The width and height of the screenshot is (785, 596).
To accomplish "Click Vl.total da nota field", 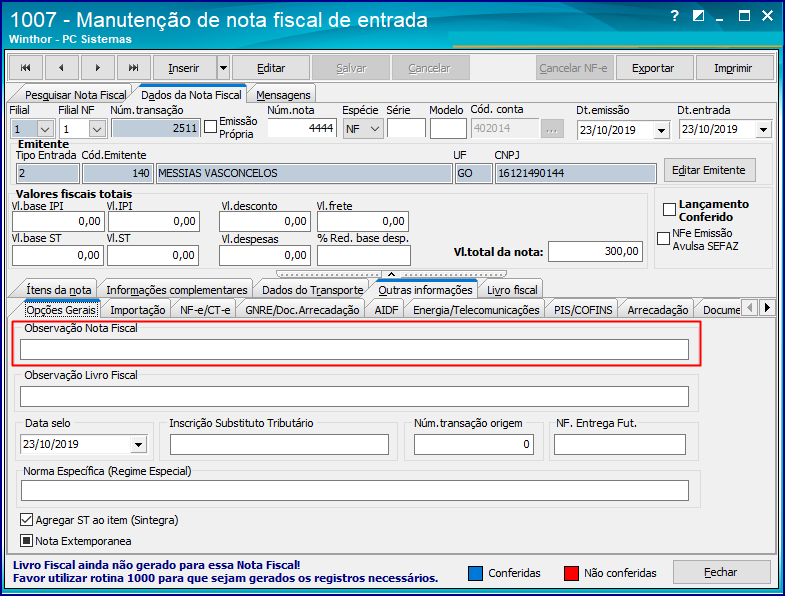I will [x=595, y=251].
